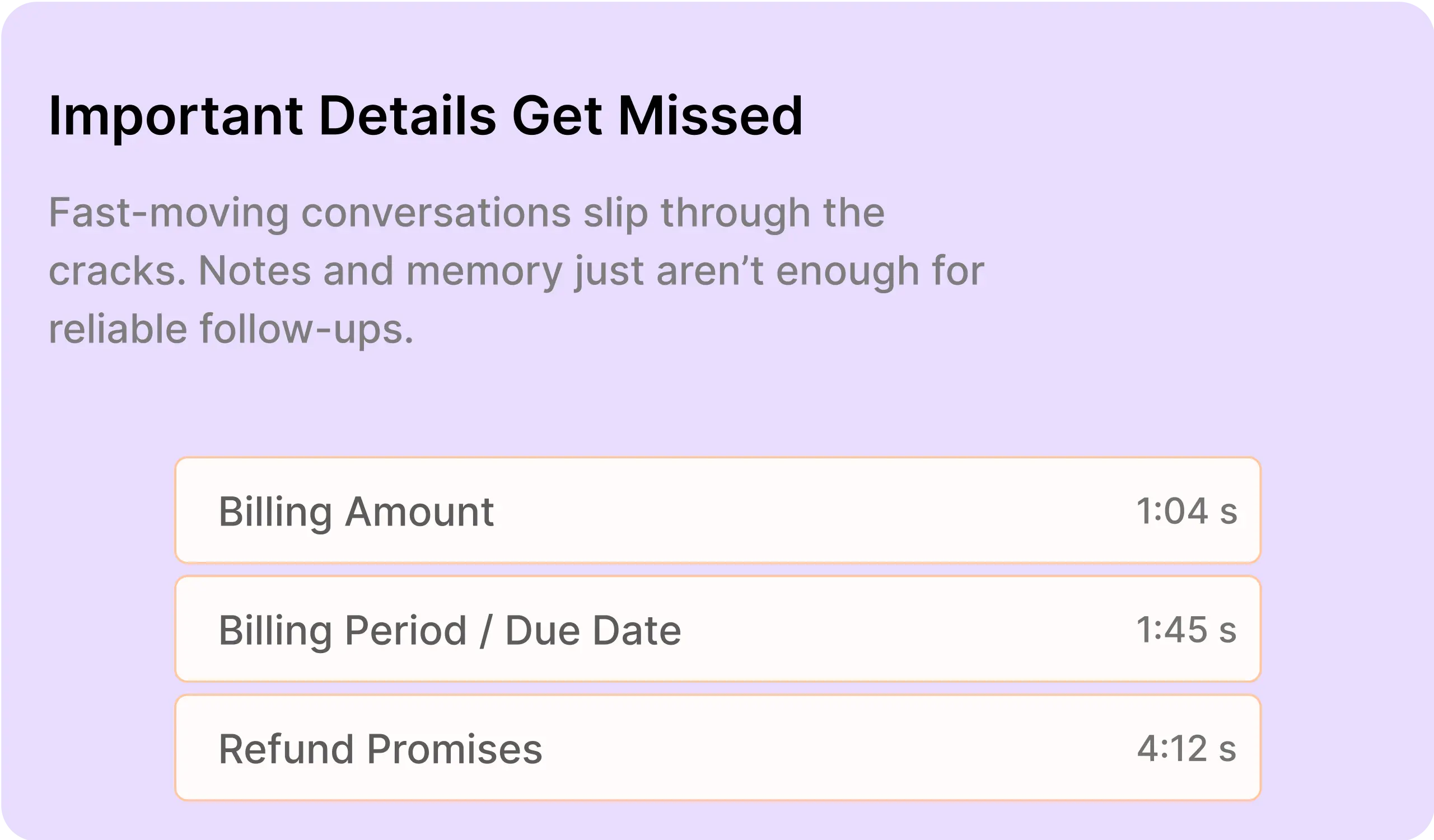Screen dimensions: 1434x840
Task: Click the Important Details Get Missed heading
Action: tap(426, 116)
